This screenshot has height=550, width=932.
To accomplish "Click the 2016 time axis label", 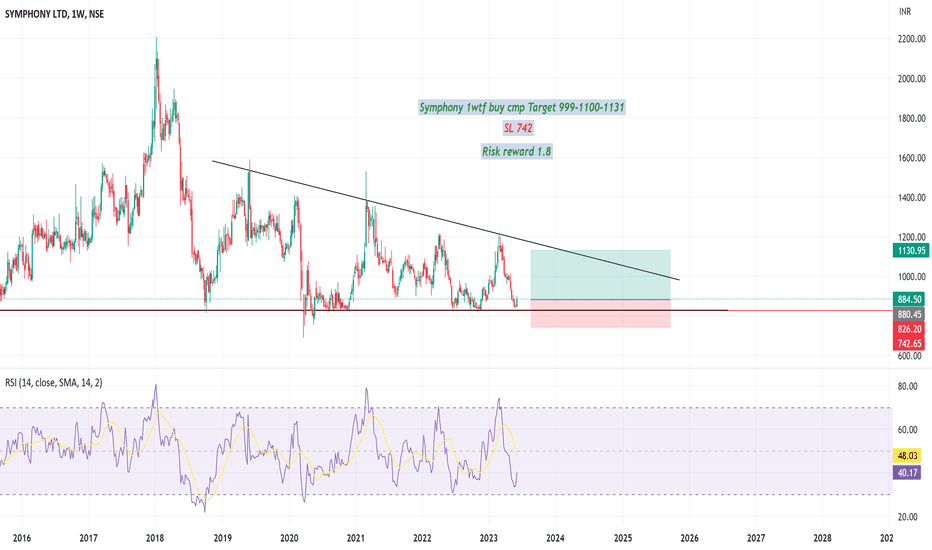I will point(21,538).
